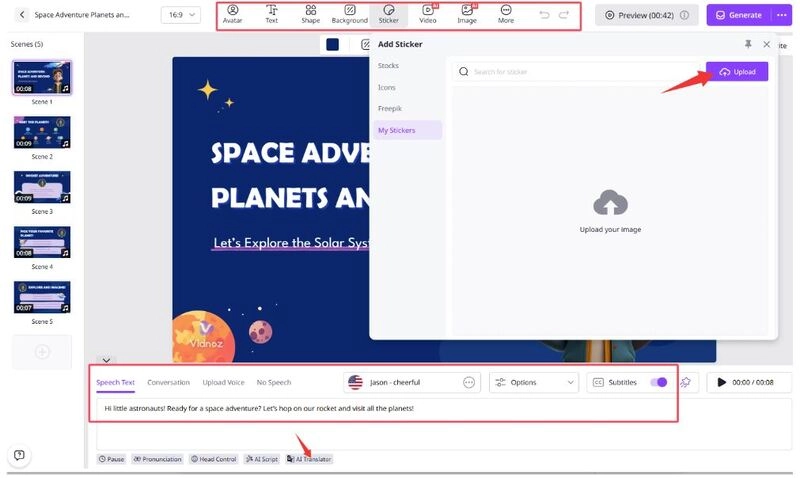Click the Preview (00:42) button
This screenshot has width=800, height=478.
[x=646, y=15]
